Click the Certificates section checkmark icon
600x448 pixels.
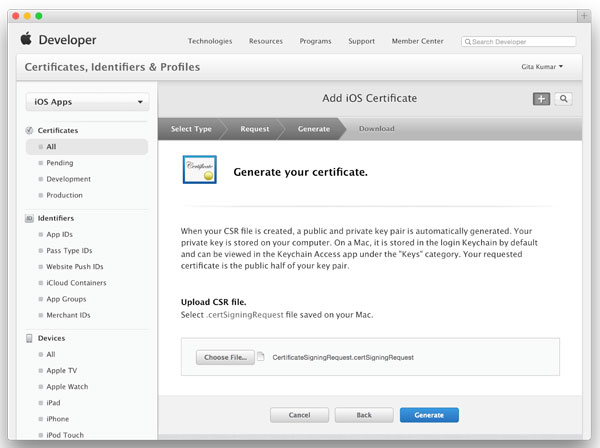[29, 130]
